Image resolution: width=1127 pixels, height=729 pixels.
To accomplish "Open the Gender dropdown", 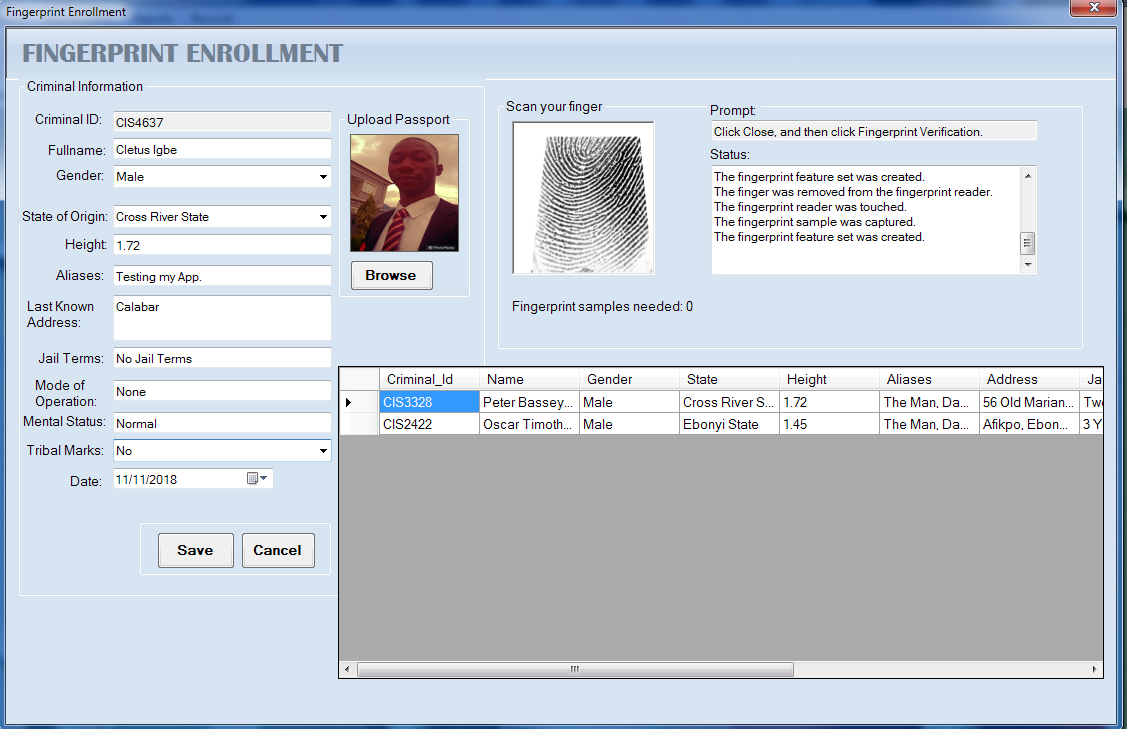I will pyautogui.click(x=324, y=177).
